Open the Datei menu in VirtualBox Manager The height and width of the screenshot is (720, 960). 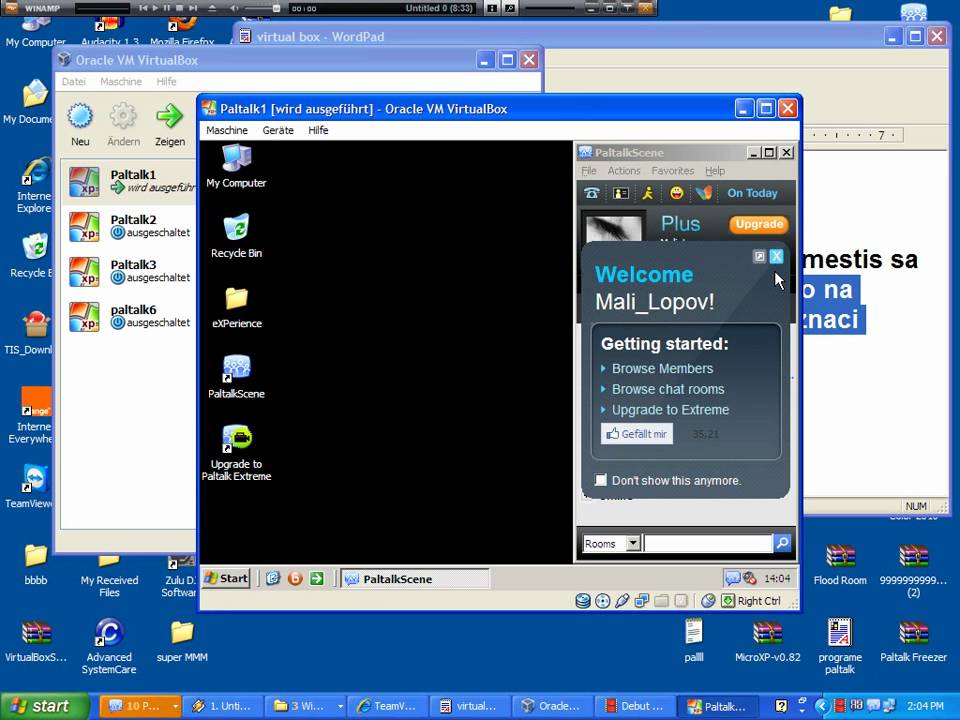(x=73, y=81)
